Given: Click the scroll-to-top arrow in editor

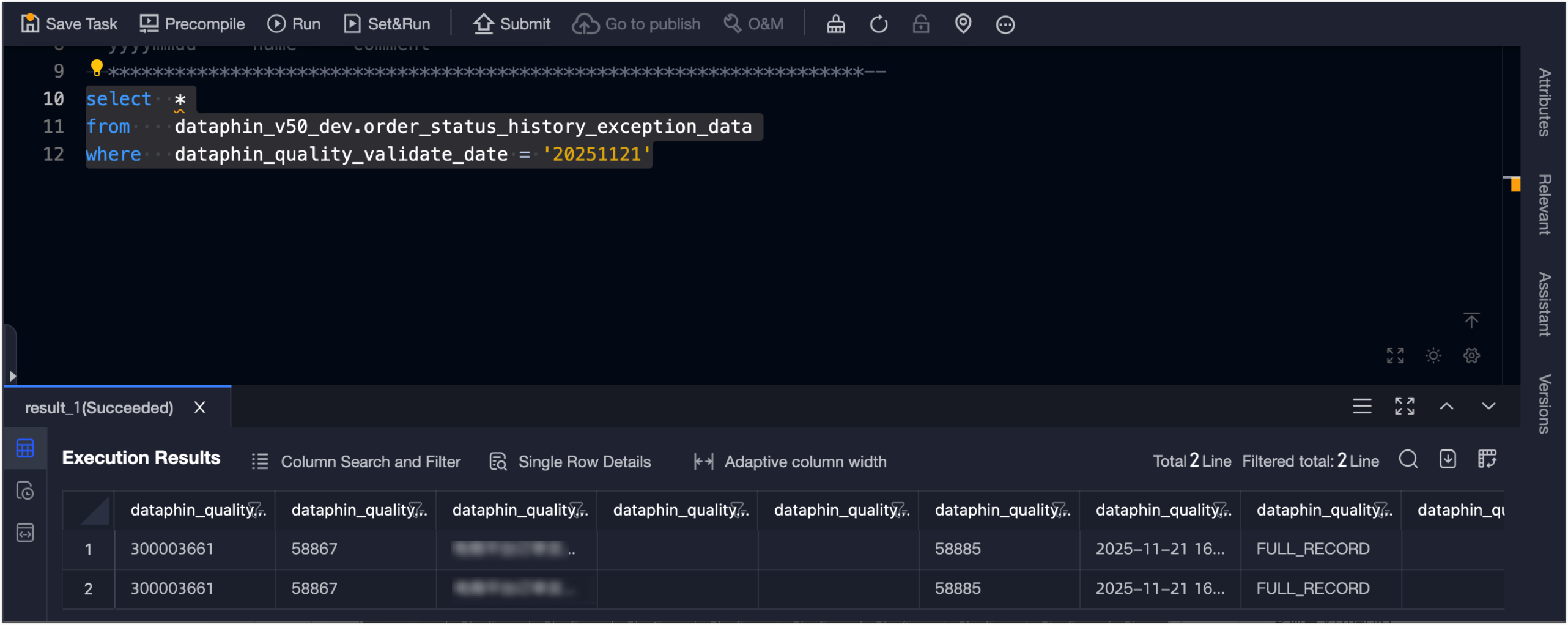Looking at the screenshot, I should pyautogui.click(x=1471, y=320).
